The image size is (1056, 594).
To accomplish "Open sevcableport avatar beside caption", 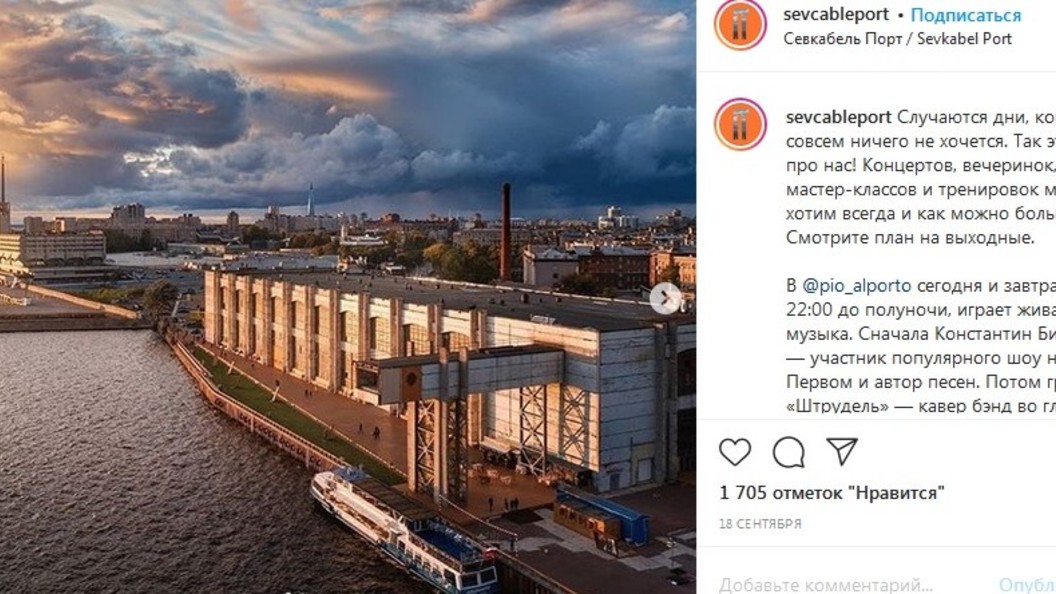I will (740, 125).
